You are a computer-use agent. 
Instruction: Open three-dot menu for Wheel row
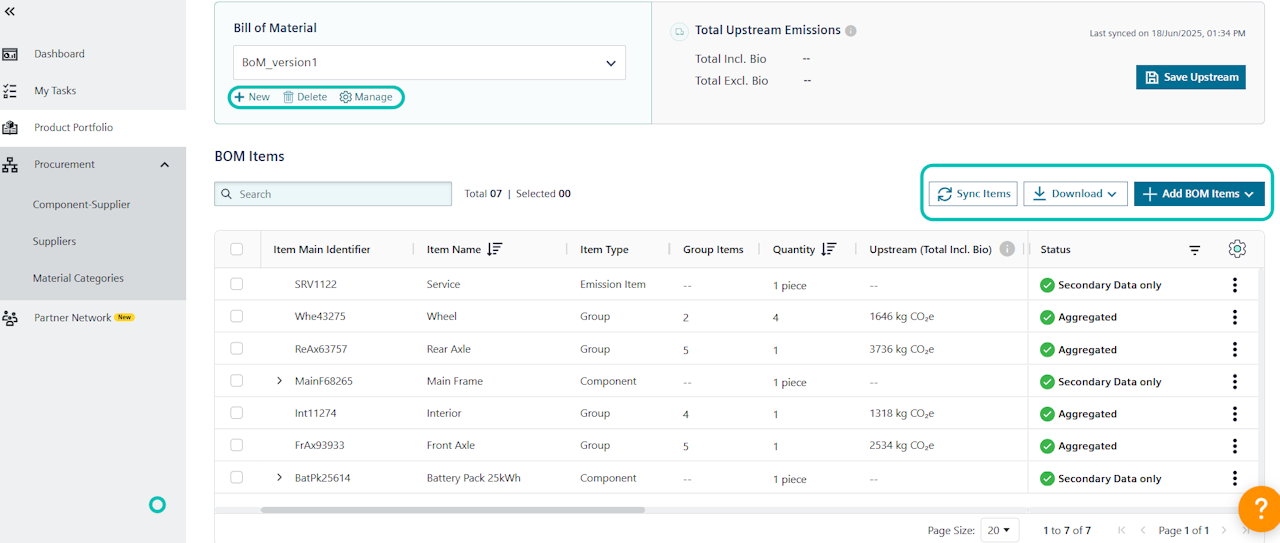1235,317
